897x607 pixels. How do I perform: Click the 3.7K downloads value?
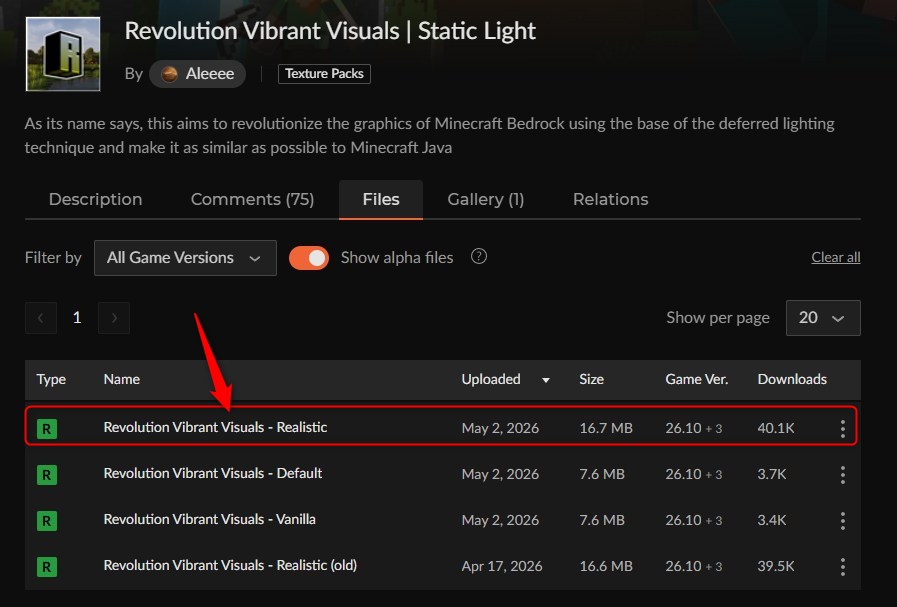[x=772, y=474]
